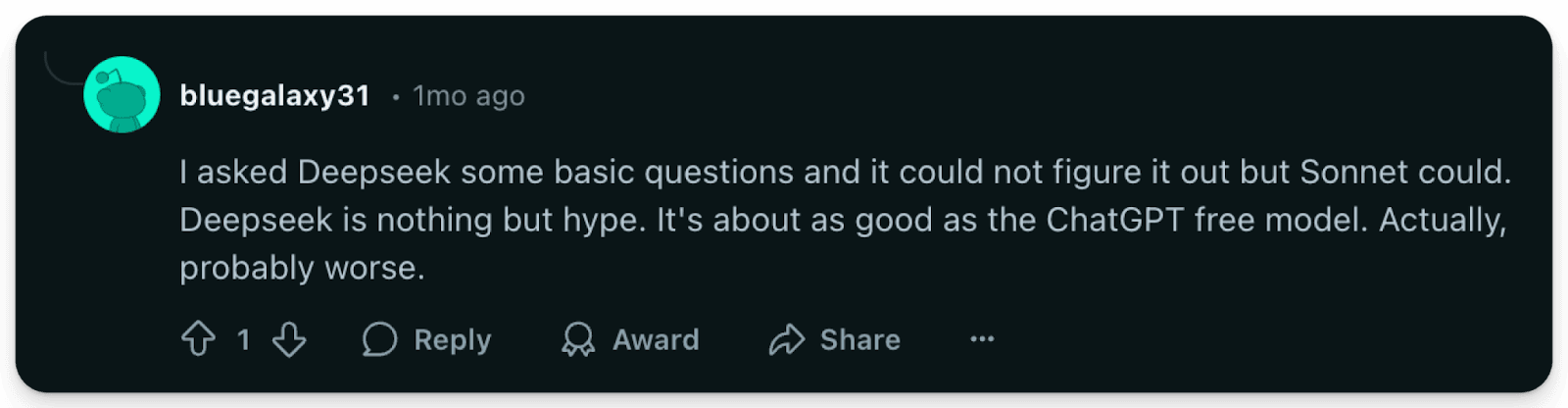Image resolution: width=1568 pixels, height=408 pixels.
Task: Click the word "ChatGPT" in the comment
Action: 1114,220
